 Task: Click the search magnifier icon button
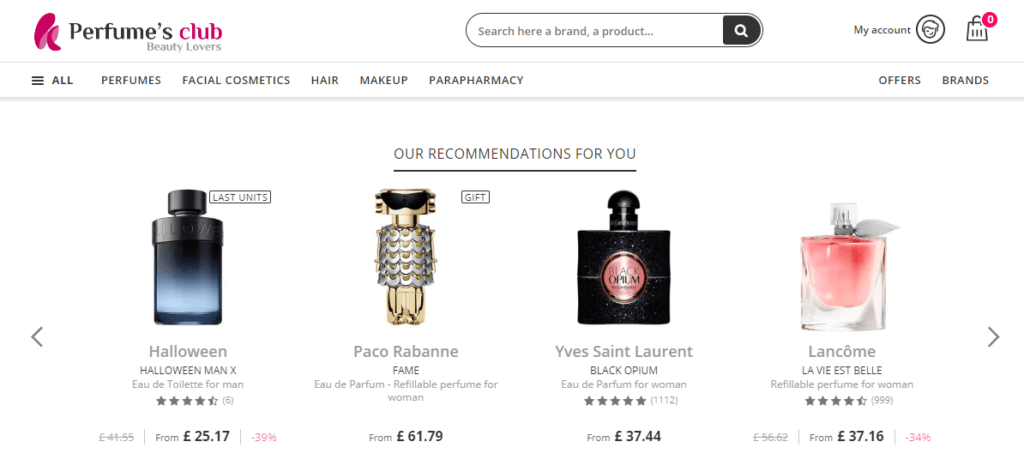[x=741, y=31]
